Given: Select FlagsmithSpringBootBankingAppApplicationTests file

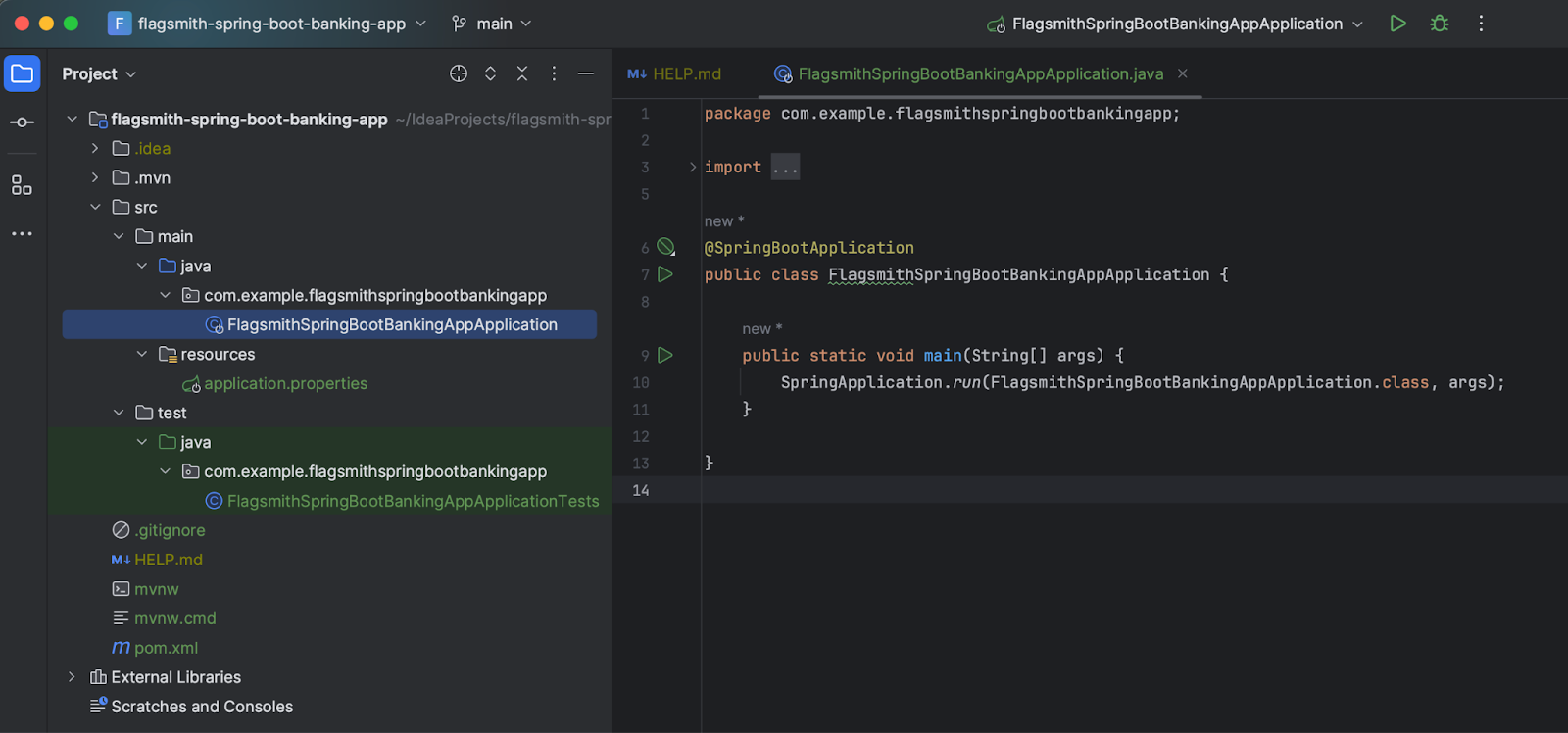Looking at the screenshot, I should coord(413,501).
